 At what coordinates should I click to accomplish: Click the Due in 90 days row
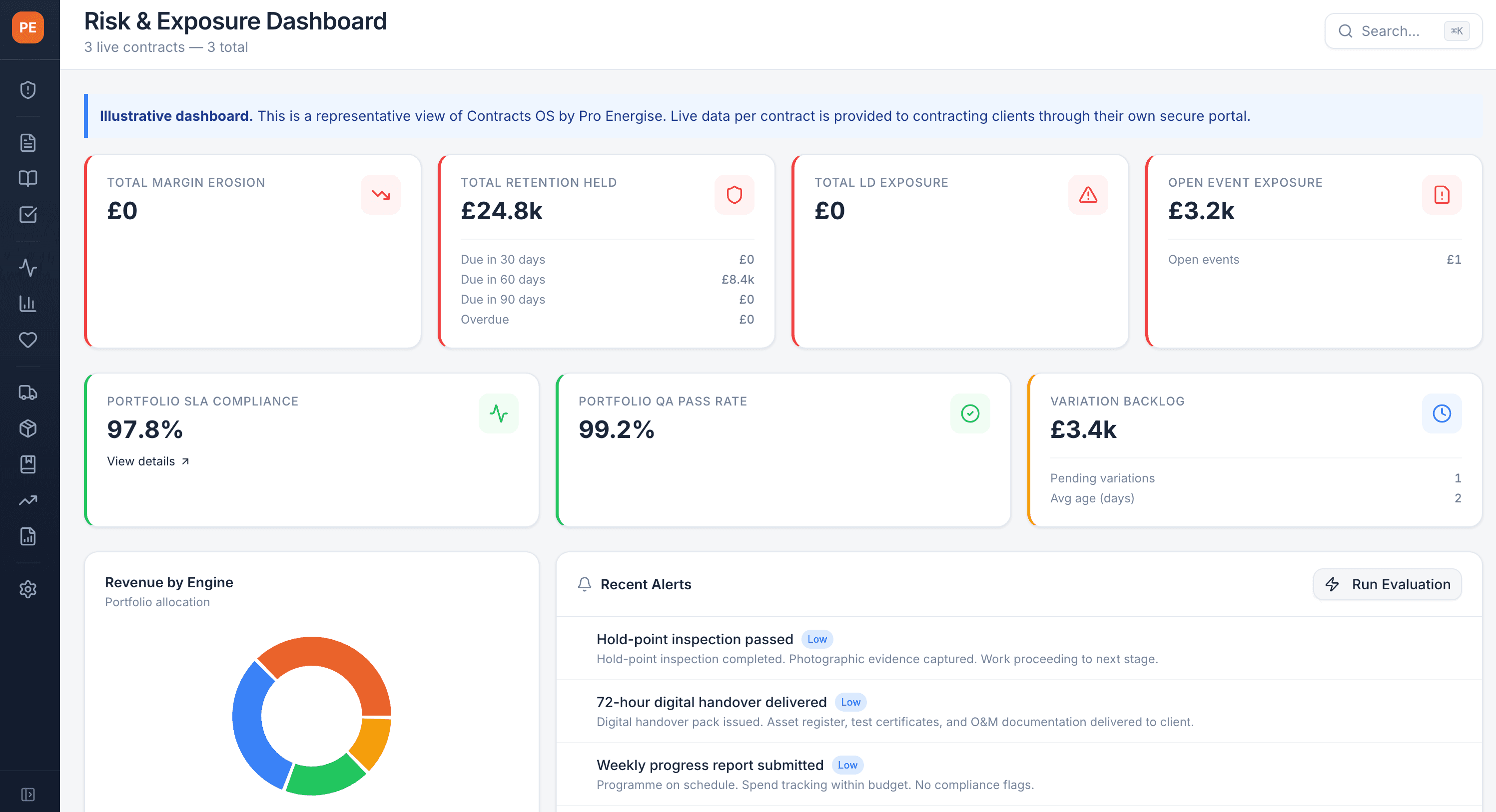click(x=607, y=300)
